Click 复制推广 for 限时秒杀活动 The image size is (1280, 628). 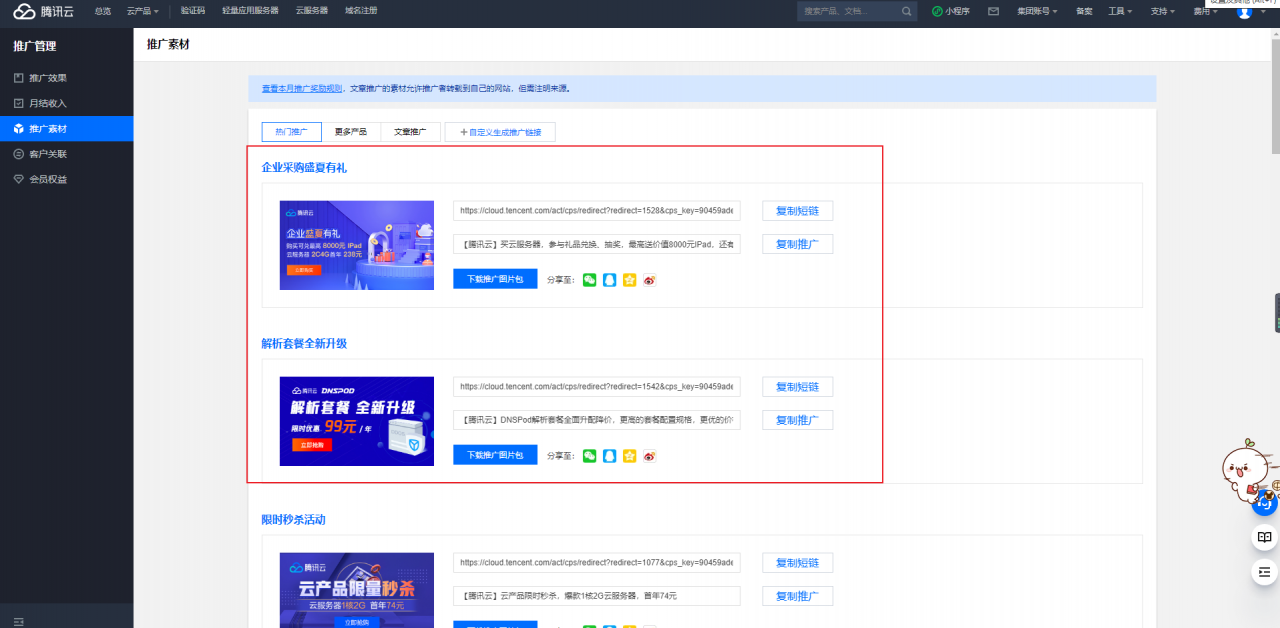(798, 596)
